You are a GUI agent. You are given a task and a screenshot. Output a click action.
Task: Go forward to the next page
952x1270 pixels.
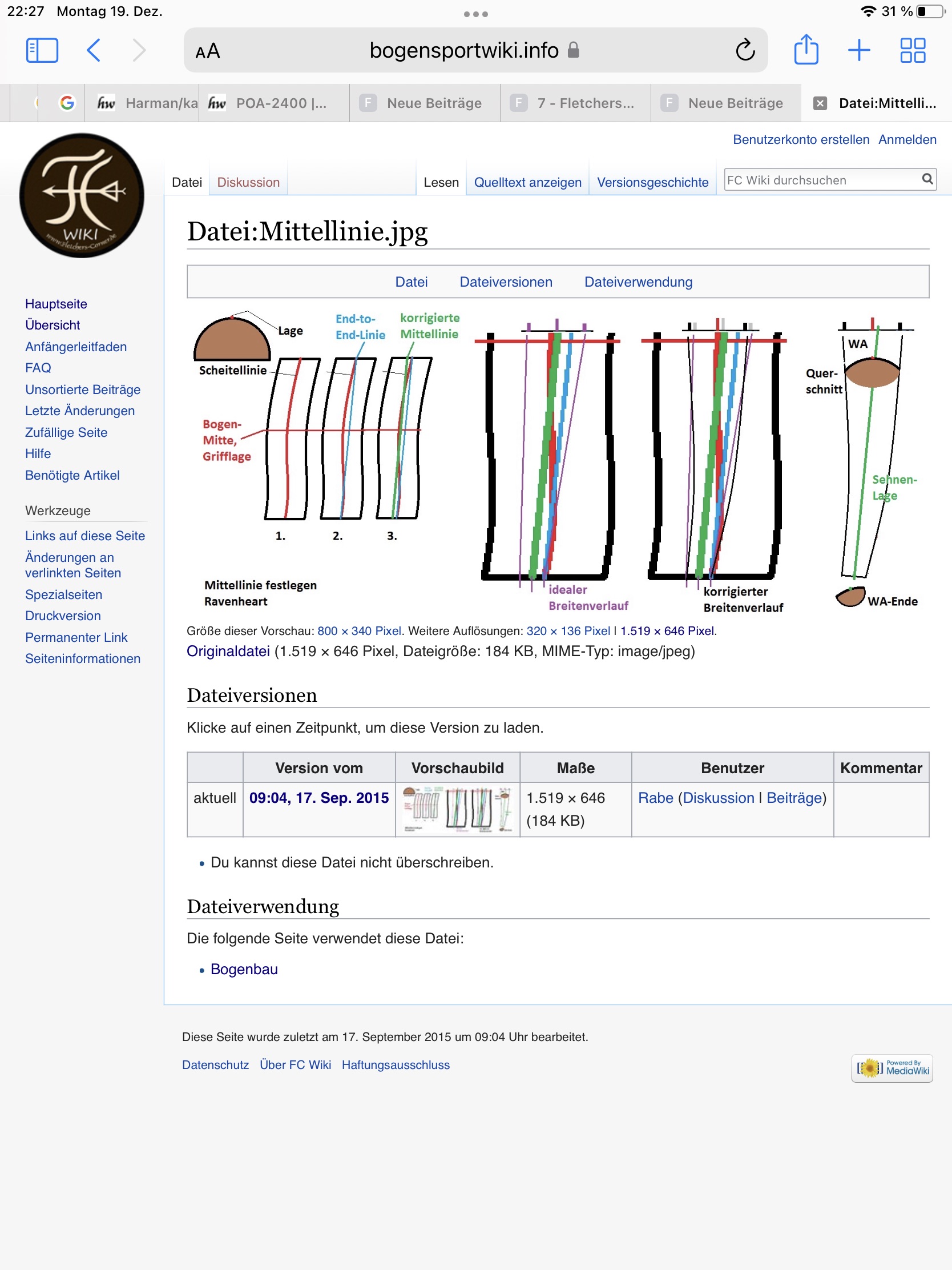pyautogui.click(x=139, y=50)
